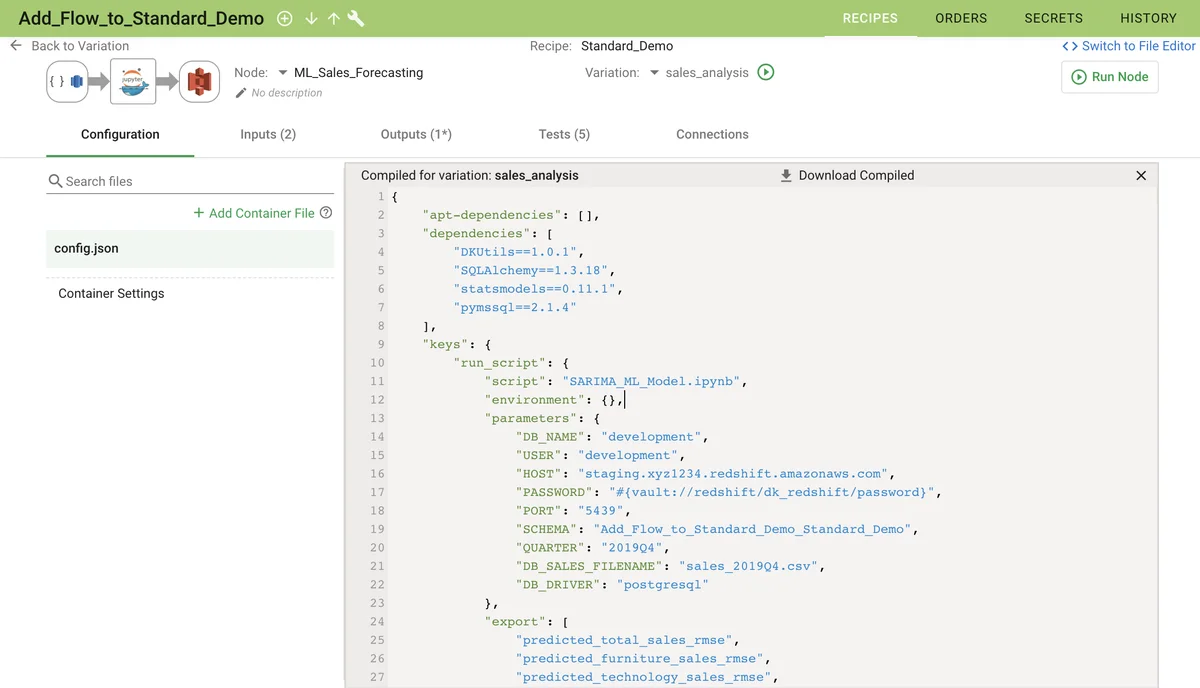Screen dimensions: 1200x688
Task: Switch to the Connections tab
Action: (711, 133)
